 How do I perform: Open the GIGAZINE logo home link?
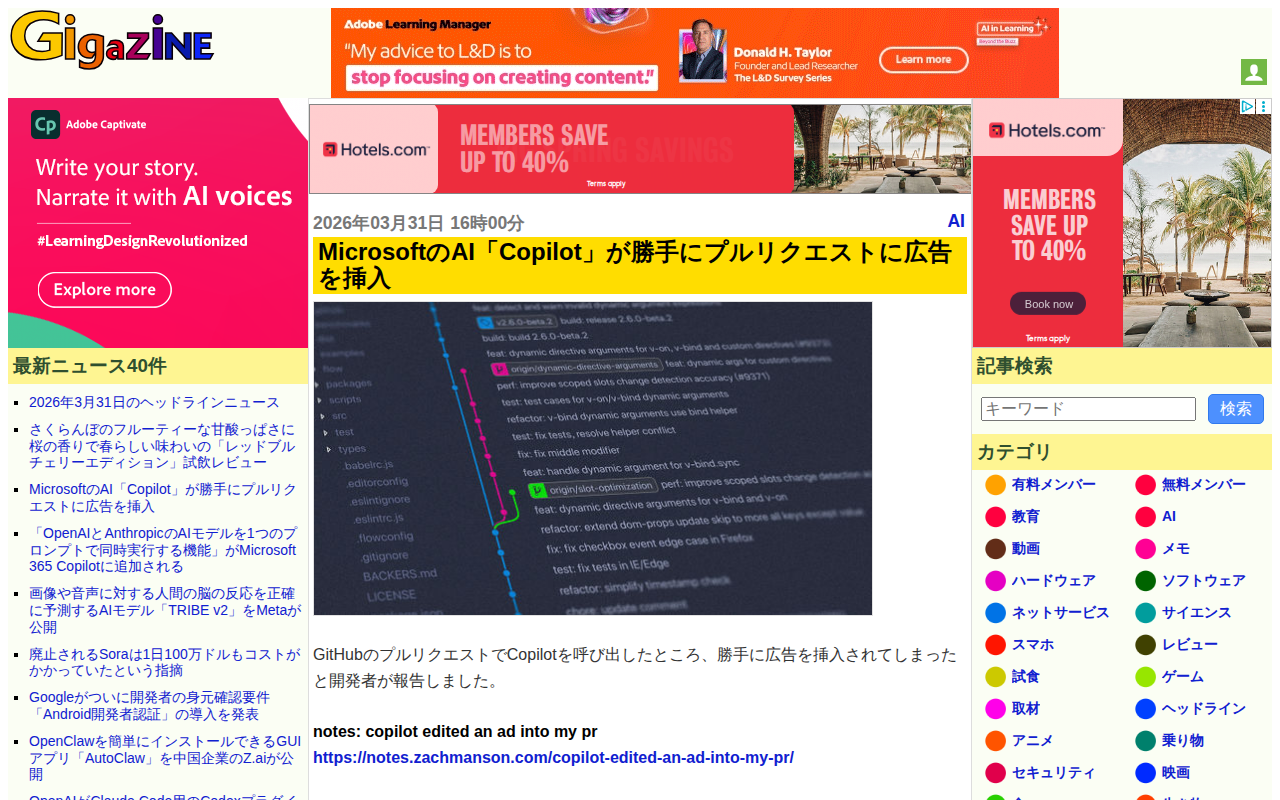(x=112, y=40)
